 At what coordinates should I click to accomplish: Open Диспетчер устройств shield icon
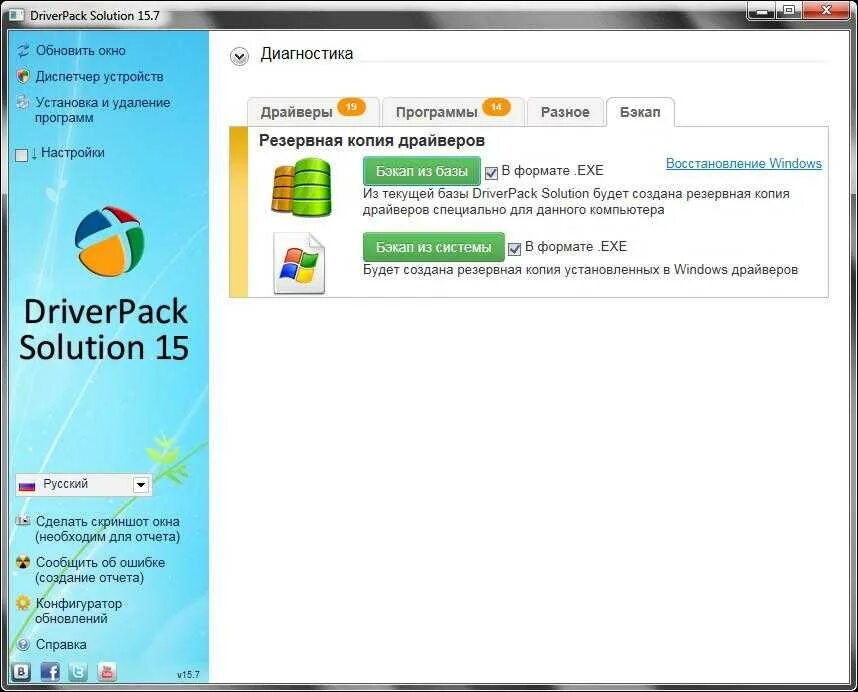click(23, 77)
